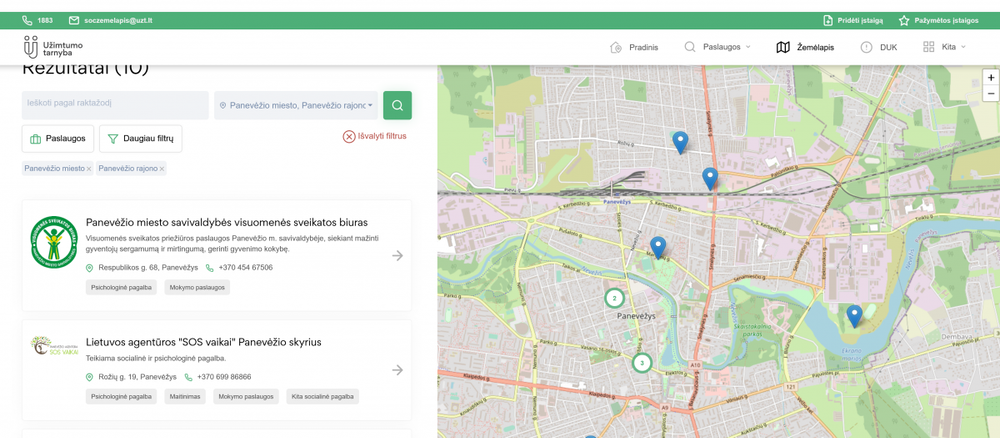Click the Pridėti įstaigą add-document icon
The height and width of the screenshot is (438, 1000).
[828, 20]
